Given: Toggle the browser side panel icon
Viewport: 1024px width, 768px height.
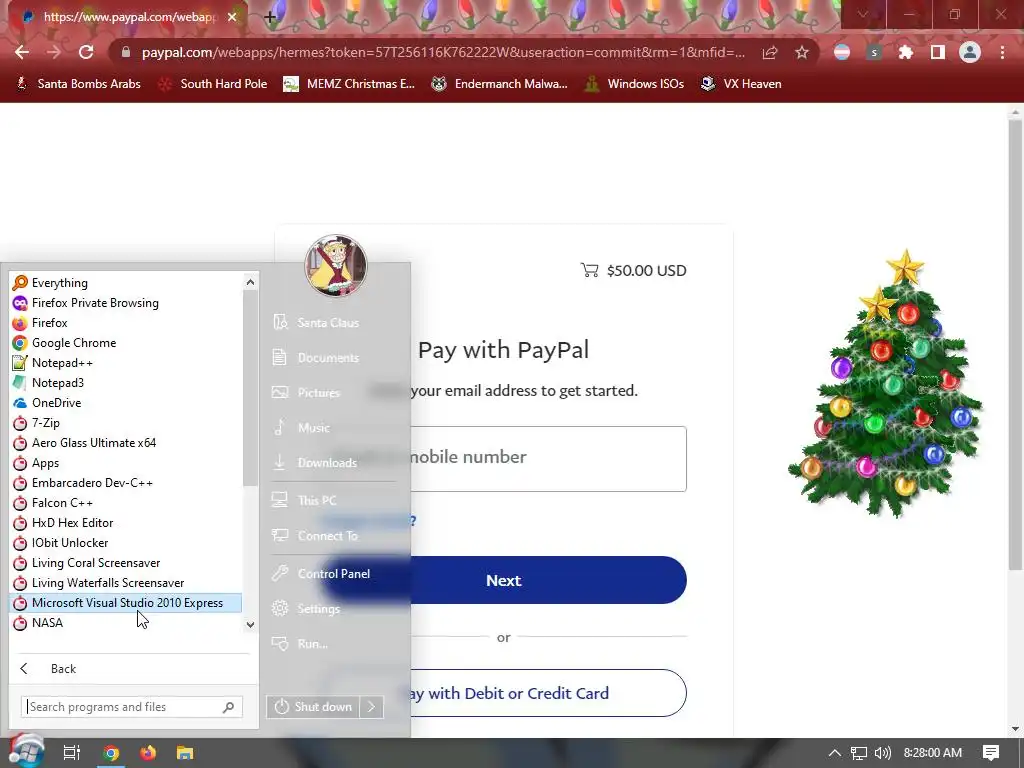Looking at the screenshot, I should [938, 52].
